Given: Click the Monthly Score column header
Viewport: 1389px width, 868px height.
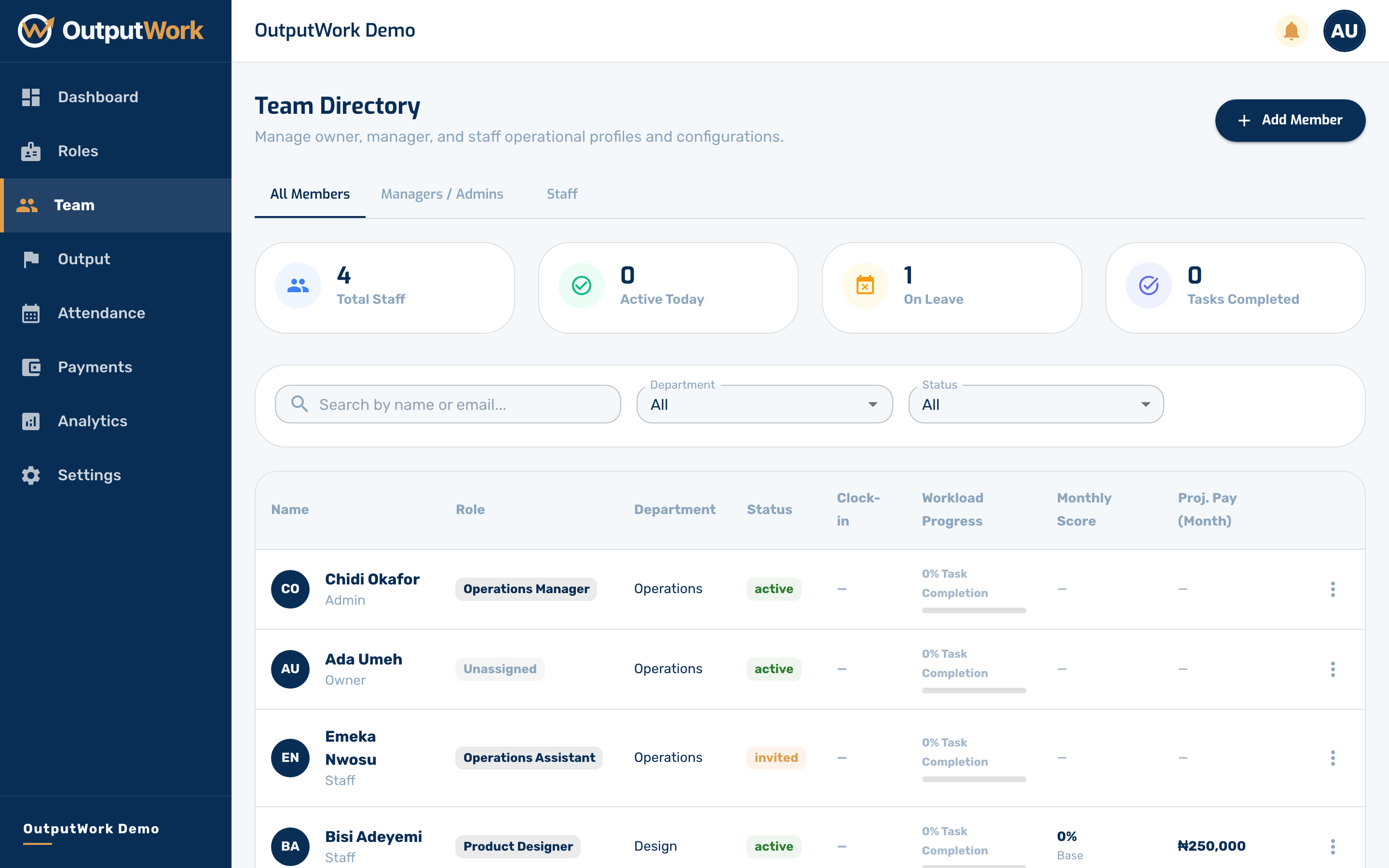Looking at the screenshot, I should tap(1084, 509).
